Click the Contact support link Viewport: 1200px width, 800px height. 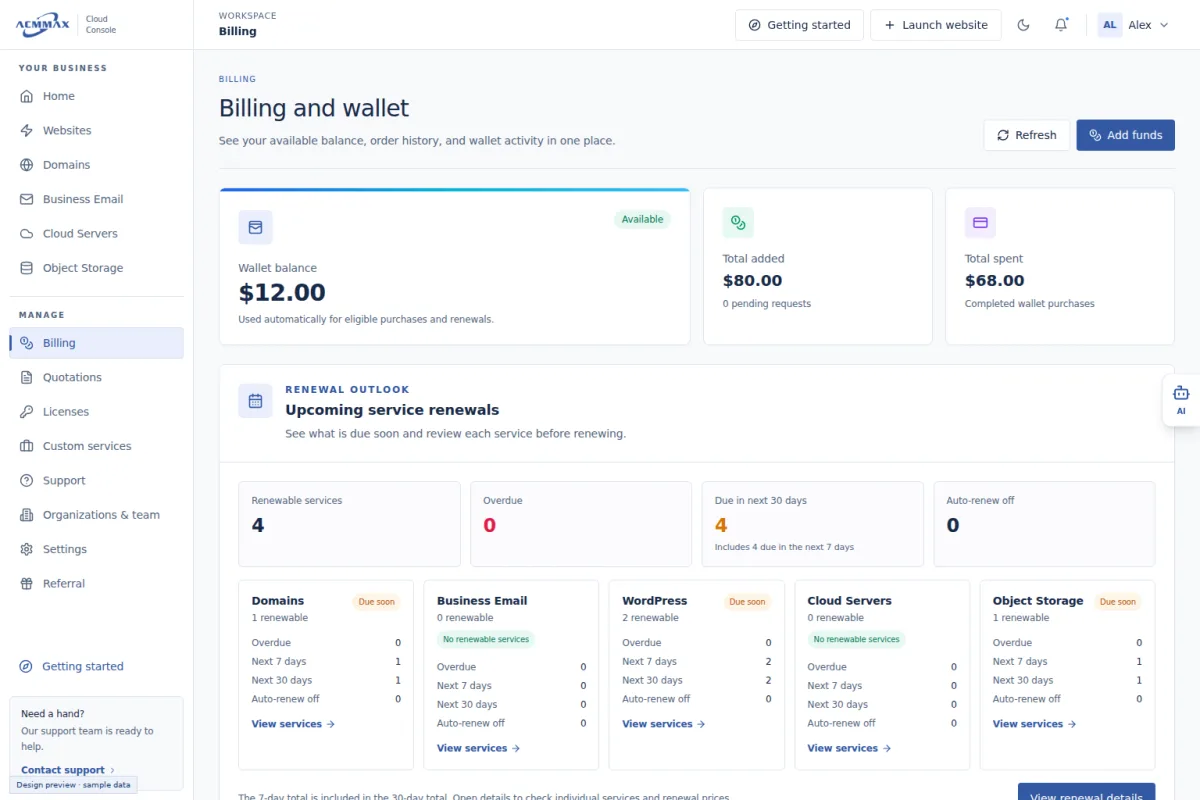tap(68, 770)
